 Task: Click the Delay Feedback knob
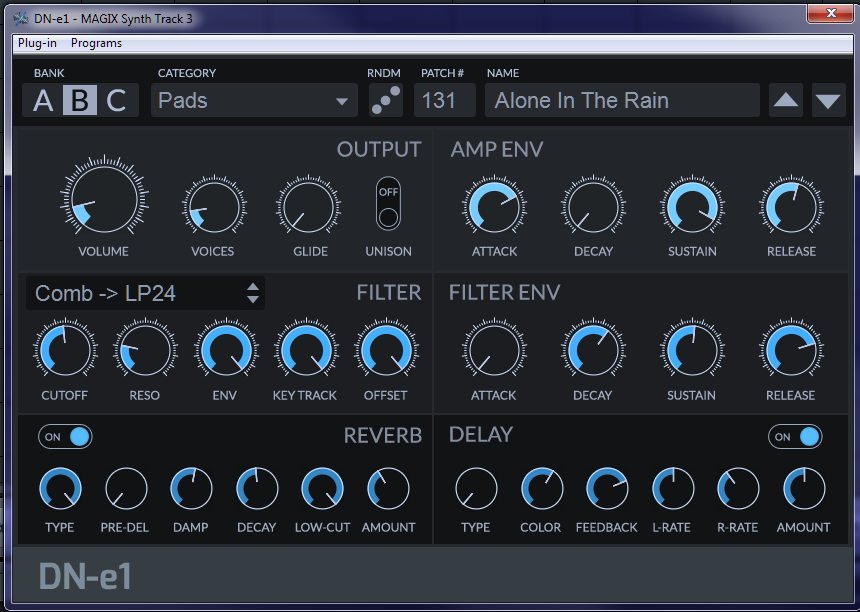point(607,488)
